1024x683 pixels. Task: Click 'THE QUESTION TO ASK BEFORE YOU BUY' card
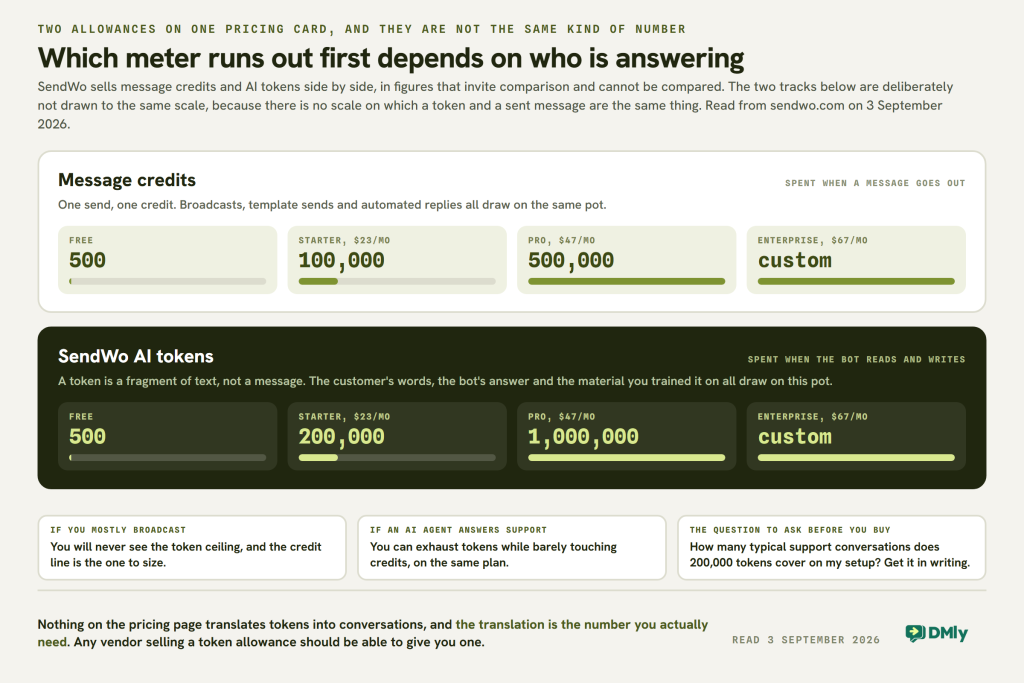pyautogui.click(x=832, y=548)
